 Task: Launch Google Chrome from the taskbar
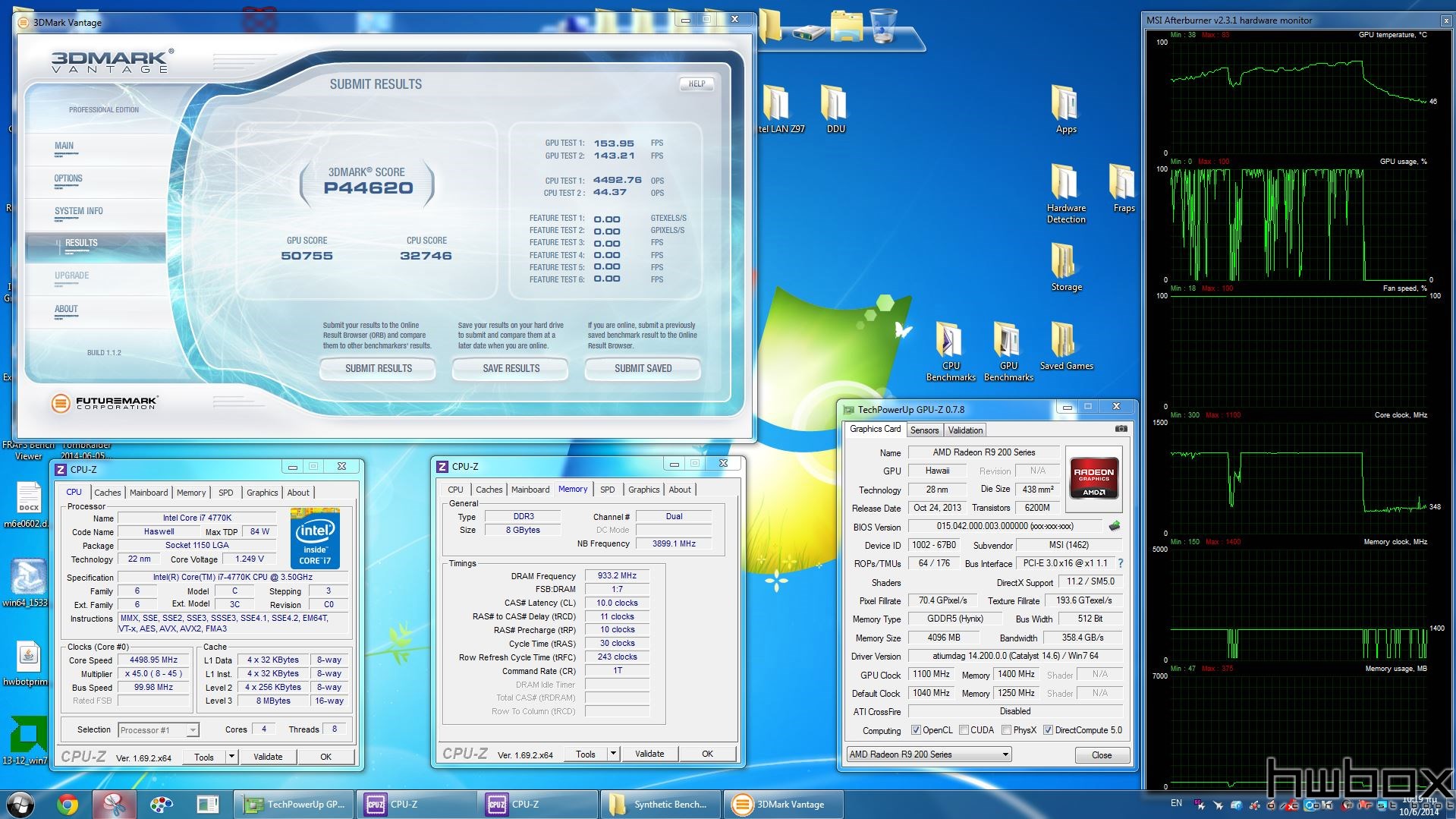click(68, 804)
